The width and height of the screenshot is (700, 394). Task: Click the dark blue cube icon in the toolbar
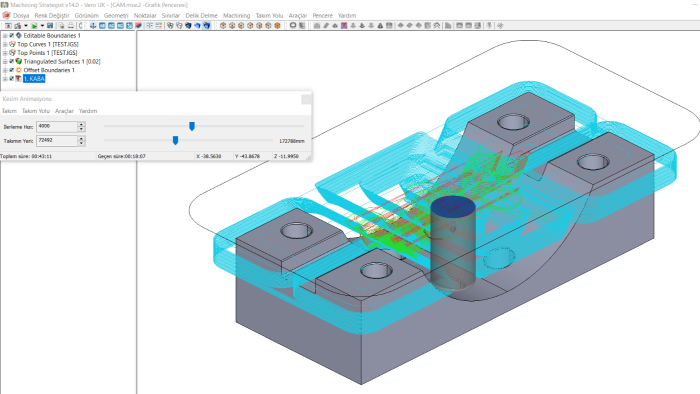coord(188,26)
